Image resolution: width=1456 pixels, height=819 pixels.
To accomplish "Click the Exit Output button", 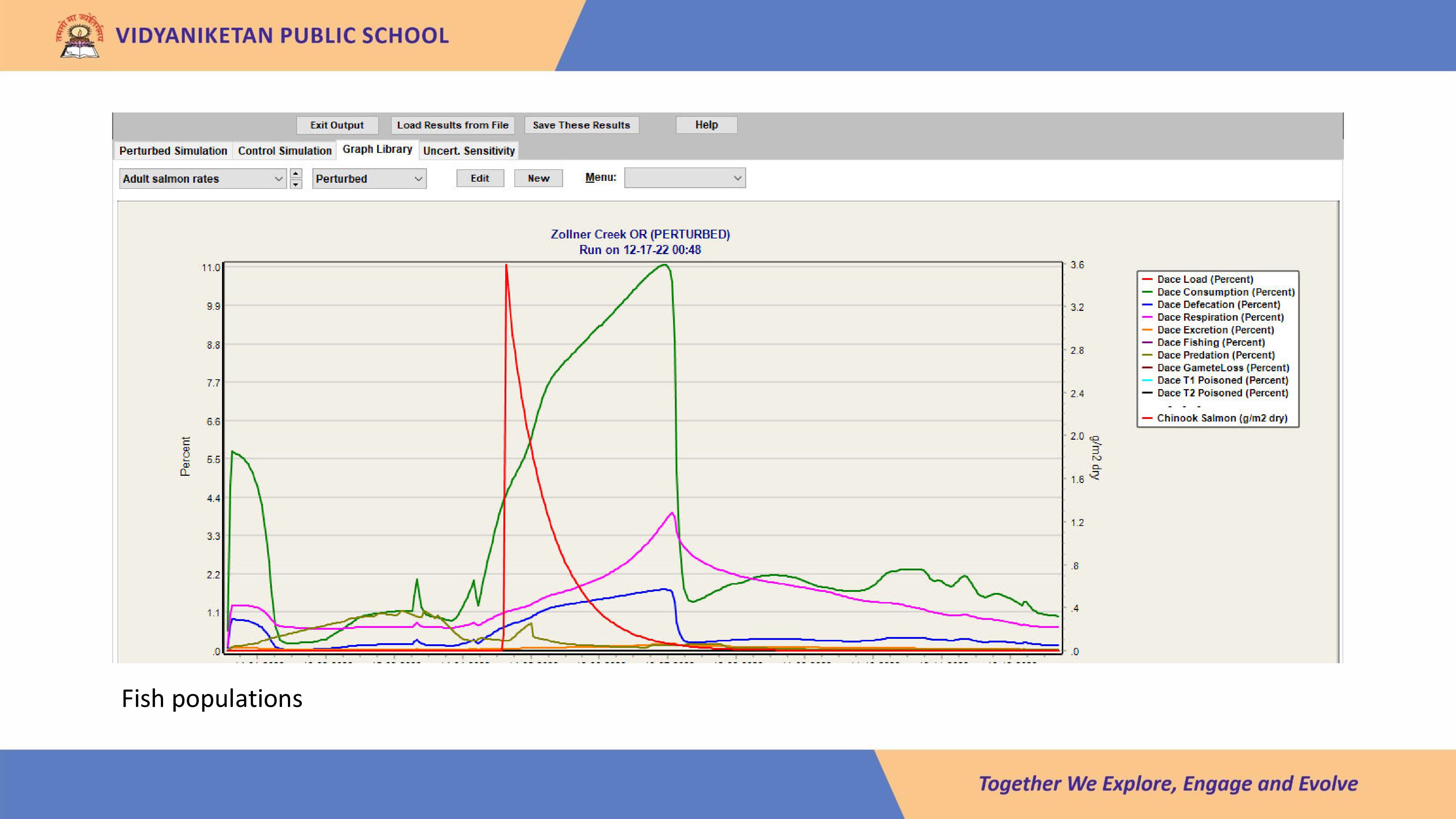I will pyautogui.click(x=337, y=125).
